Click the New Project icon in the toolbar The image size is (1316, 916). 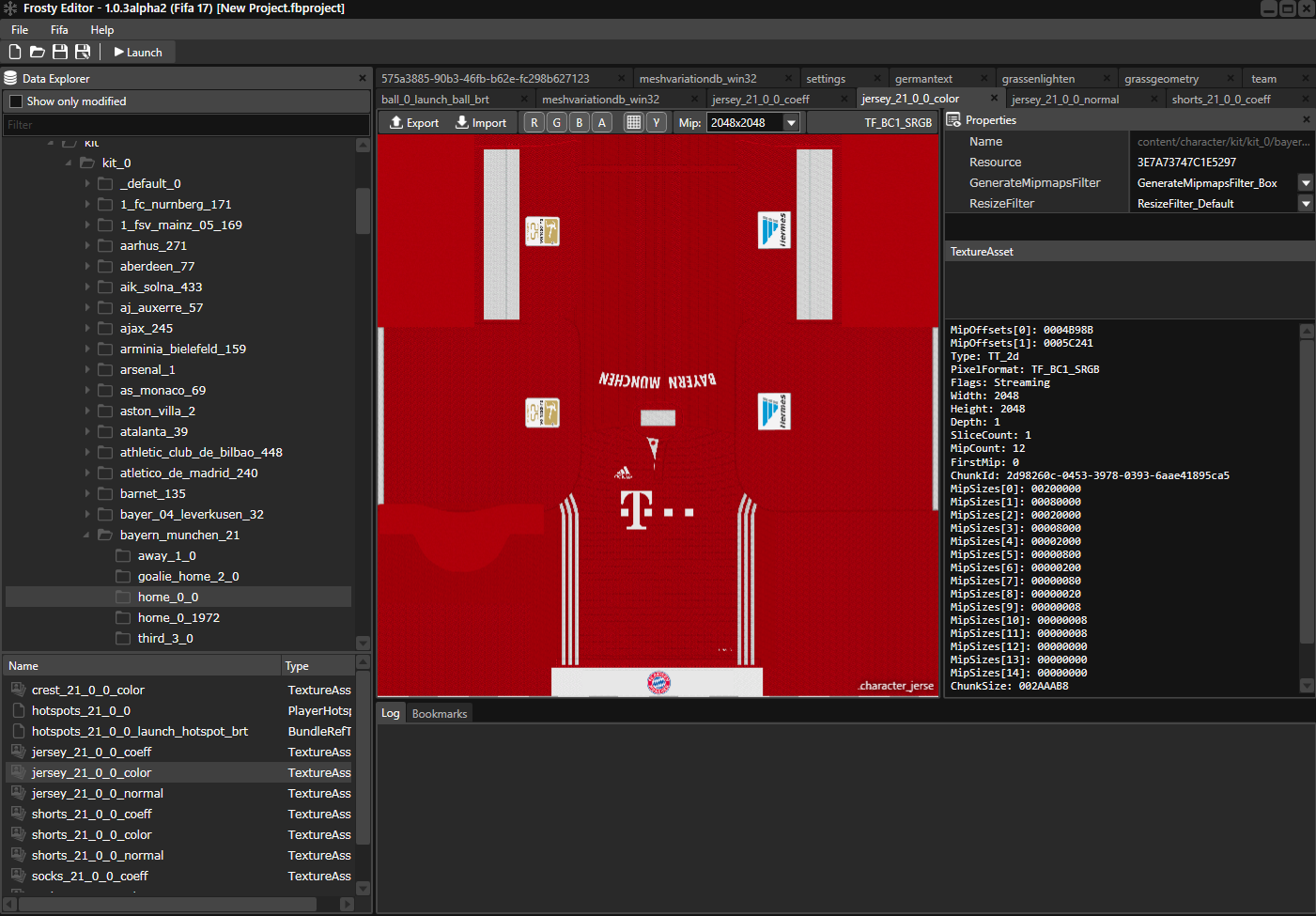coord(15,52)
